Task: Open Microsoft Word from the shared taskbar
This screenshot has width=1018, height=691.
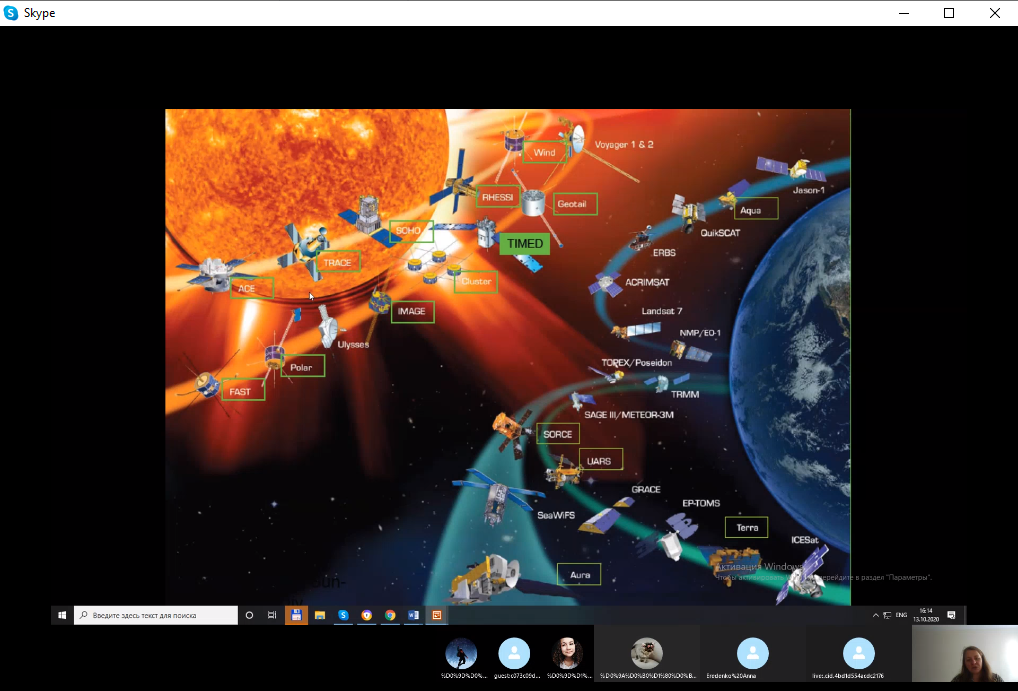Action: (x=414, y=615)
